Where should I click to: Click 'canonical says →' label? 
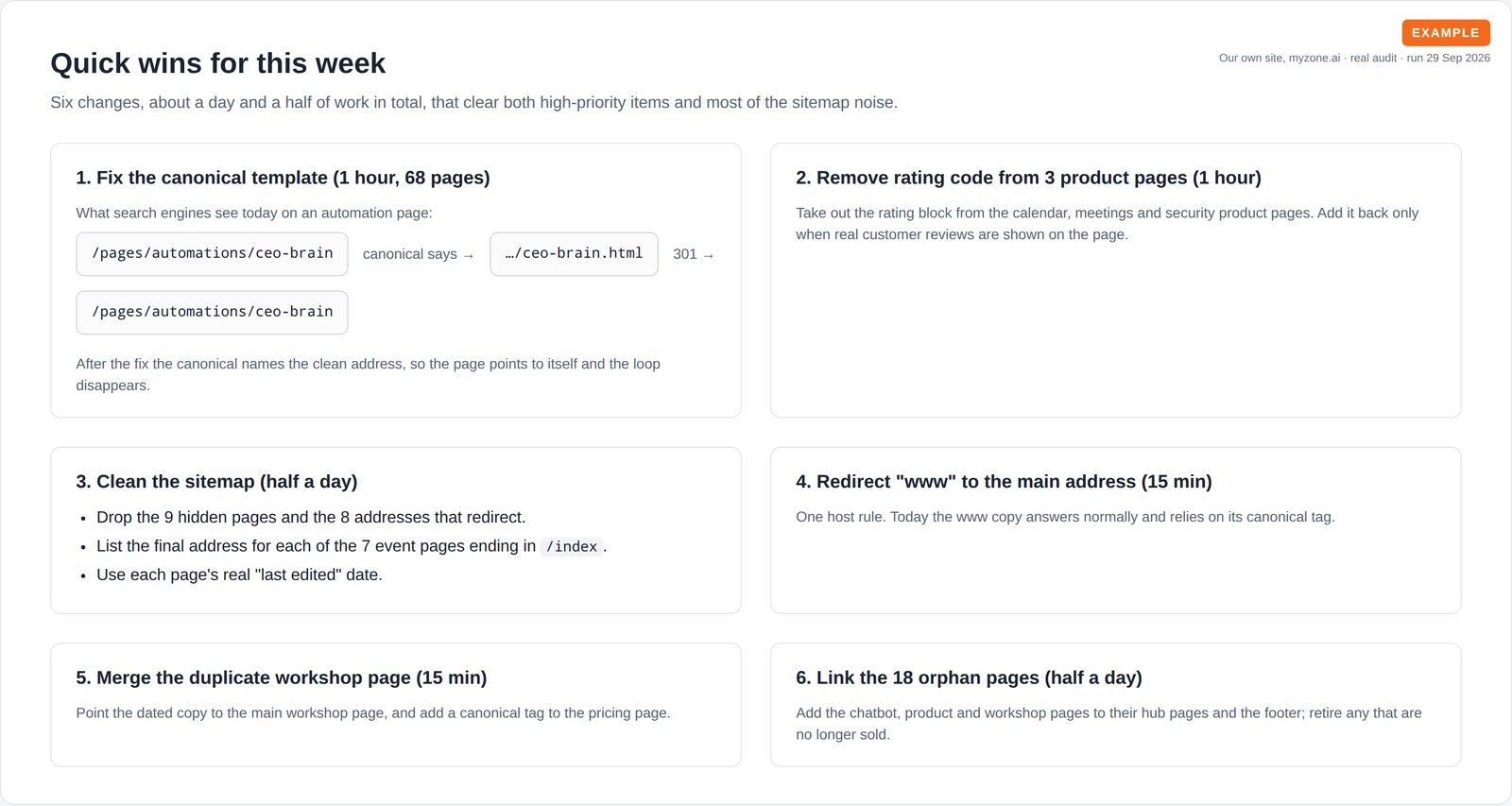click(x=419, y=254)
